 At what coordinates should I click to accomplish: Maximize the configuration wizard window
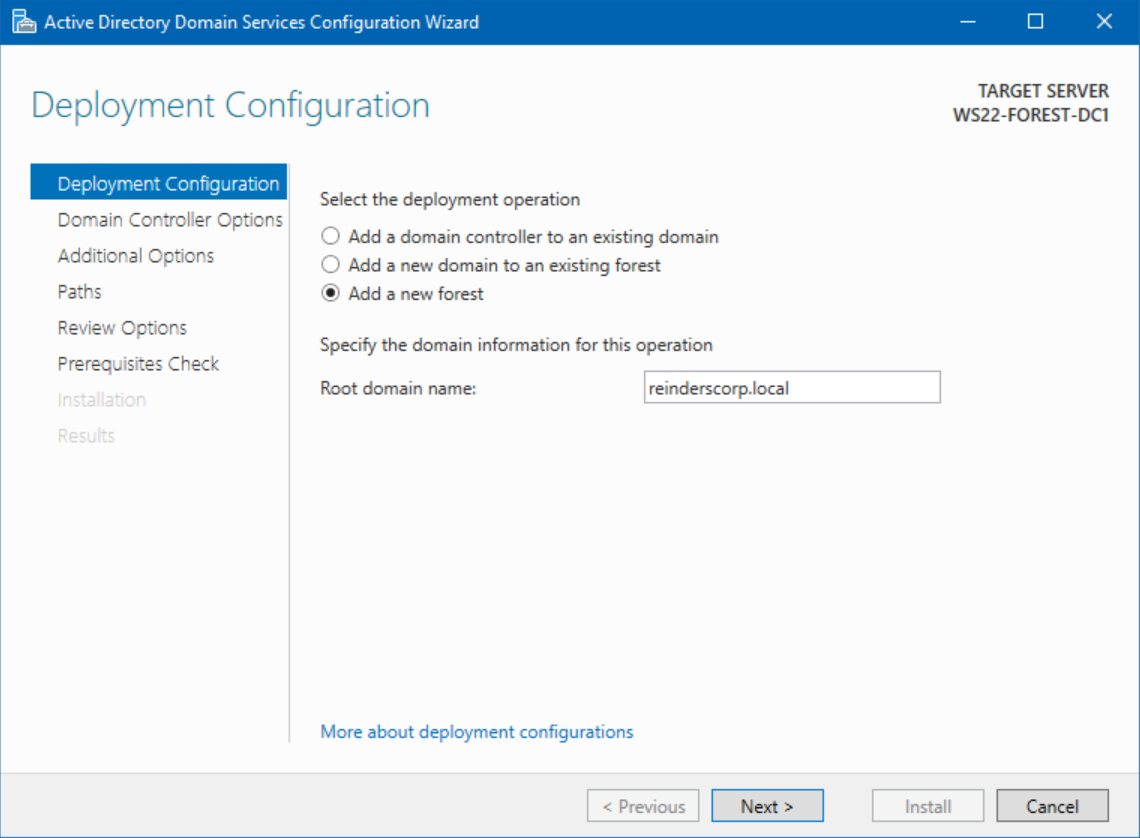pos(1035,20)
